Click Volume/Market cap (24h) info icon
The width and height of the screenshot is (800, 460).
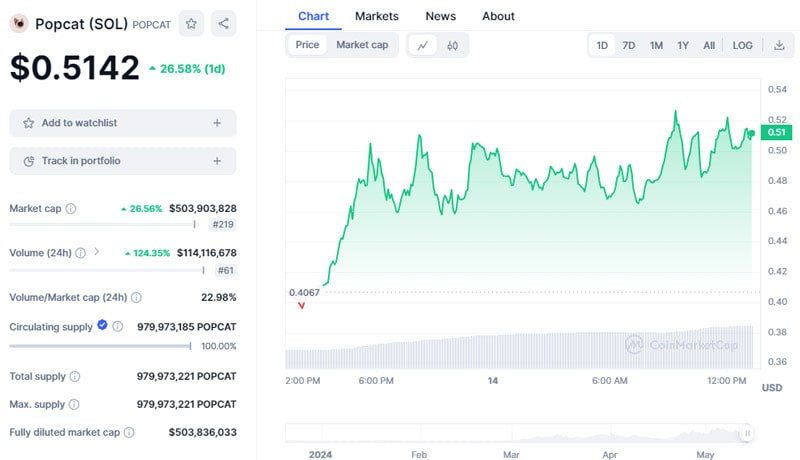(136, 297)
